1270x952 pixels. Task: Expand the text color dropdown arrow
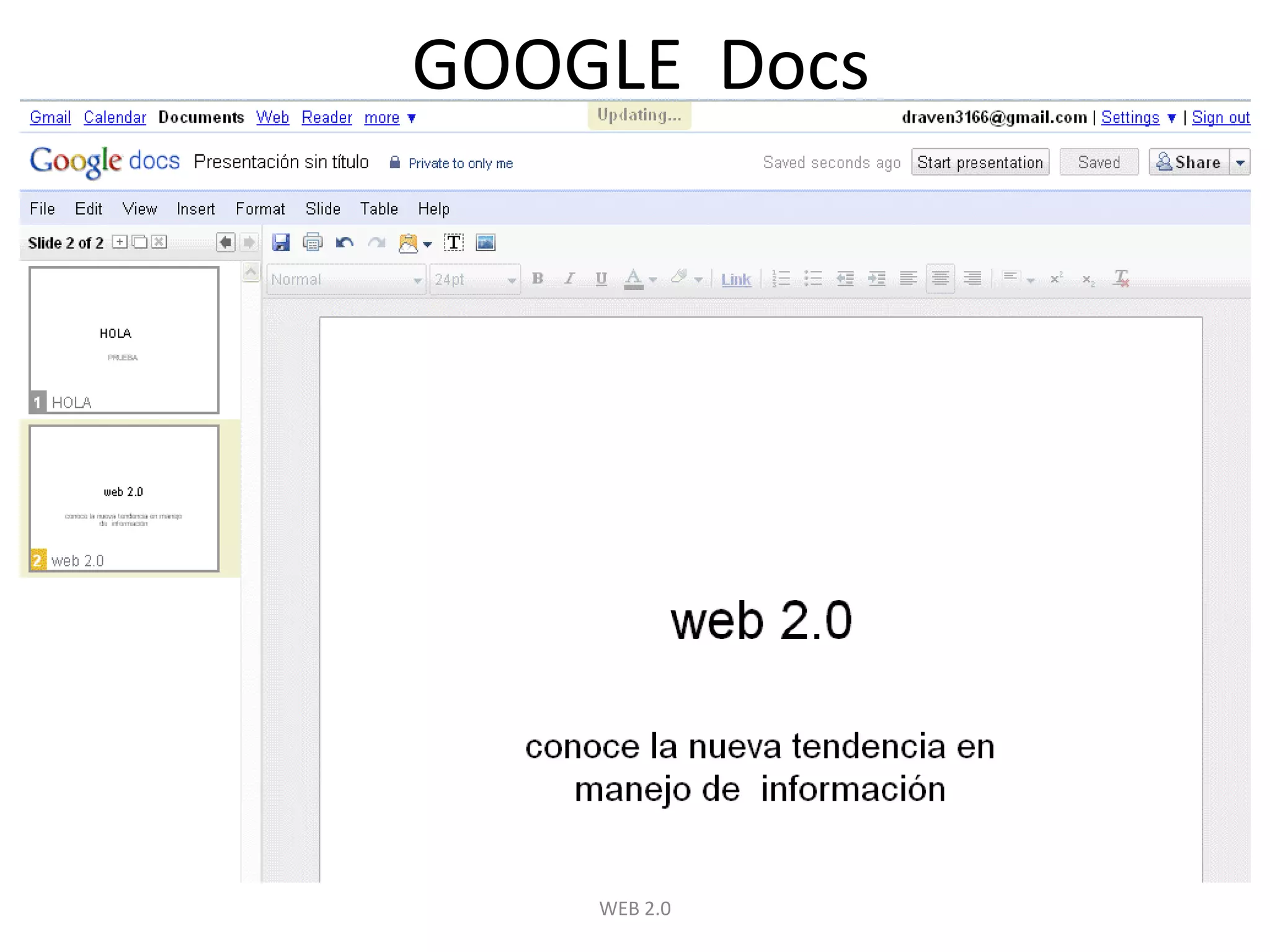652,280
